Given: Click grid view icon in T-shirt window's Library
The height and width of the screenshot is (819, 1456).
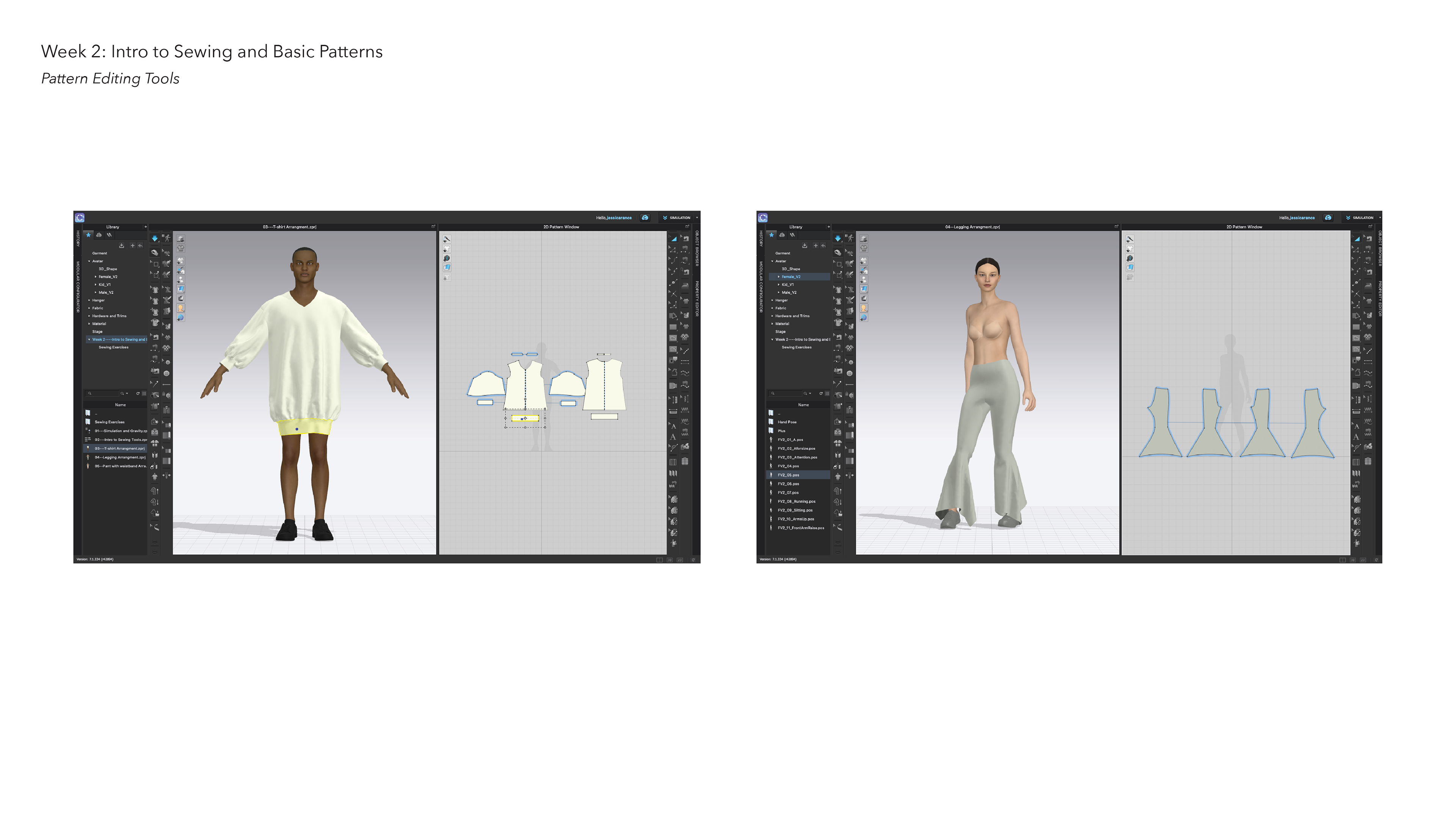Looking at the screenshot, I should point(144,394).
